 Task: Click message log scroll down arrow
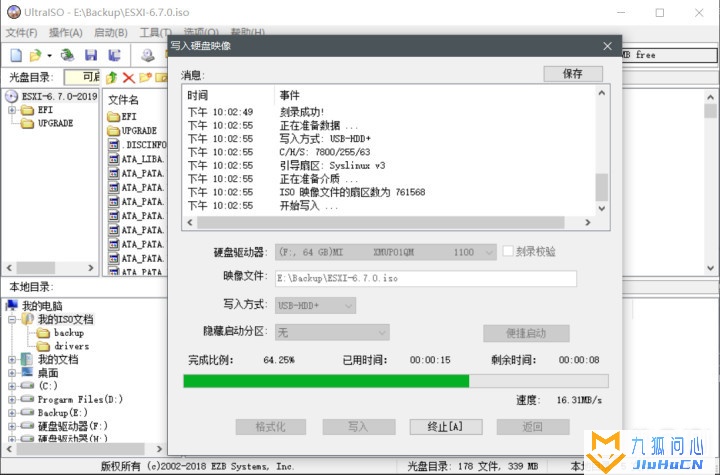click(x=602, y=209)
